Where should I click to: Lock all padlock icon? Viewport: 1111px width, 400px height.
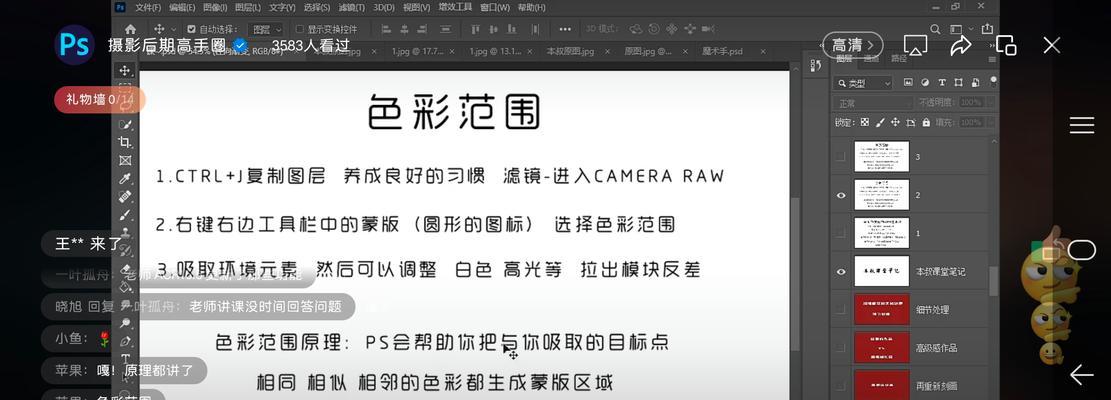(x=925, y=122)
